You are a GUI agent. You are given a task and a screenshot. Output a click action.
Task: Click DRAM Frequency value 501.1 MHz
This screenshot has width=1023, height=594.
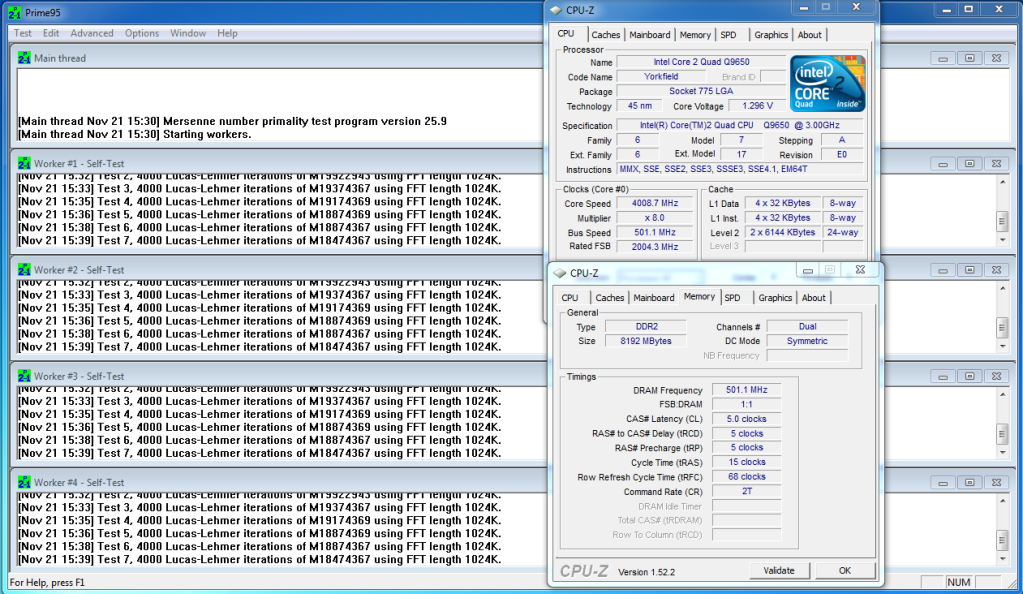click(x=746, y=390)
